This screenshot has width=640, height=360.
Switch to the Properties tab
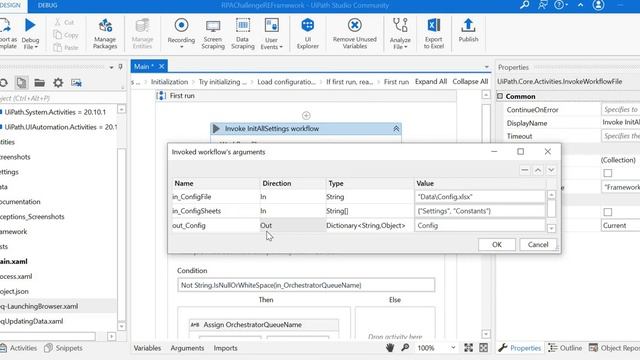coord(520,348)
